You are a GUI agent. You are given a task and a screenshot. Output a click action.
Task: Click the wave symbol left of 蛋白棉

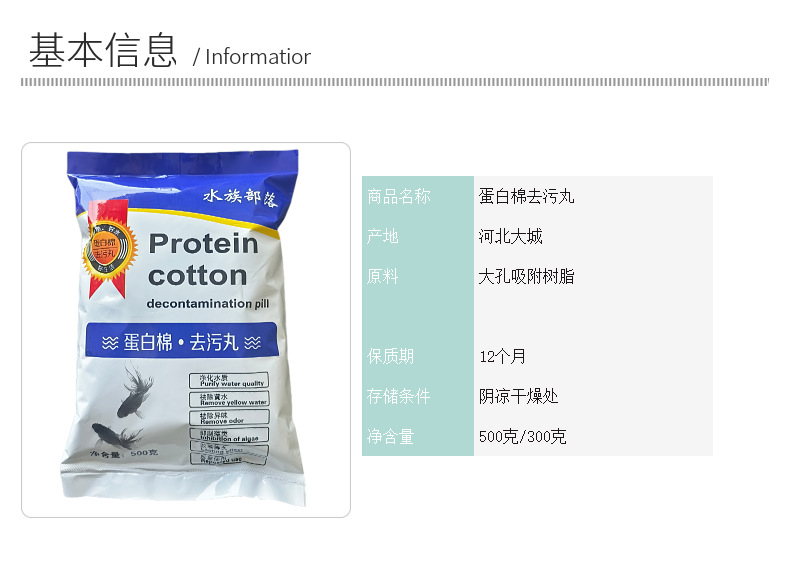110,343
